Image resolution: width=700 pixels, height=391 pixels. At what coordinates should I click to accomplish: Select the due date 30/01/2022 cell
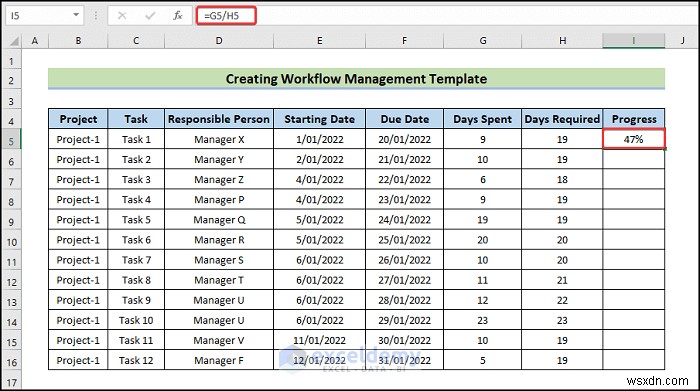[404, 340]
